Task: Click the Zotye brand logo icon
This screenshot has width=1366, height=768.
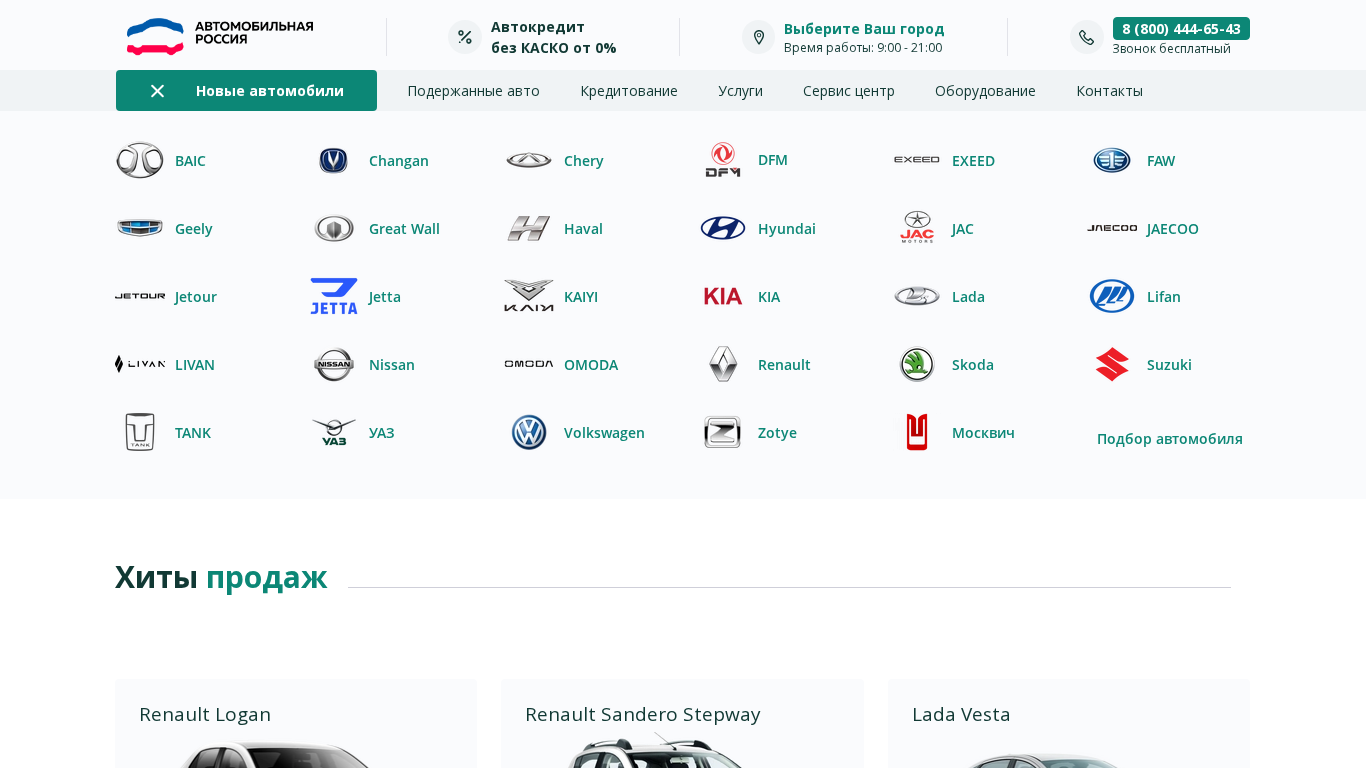Action: click(723, 432)
